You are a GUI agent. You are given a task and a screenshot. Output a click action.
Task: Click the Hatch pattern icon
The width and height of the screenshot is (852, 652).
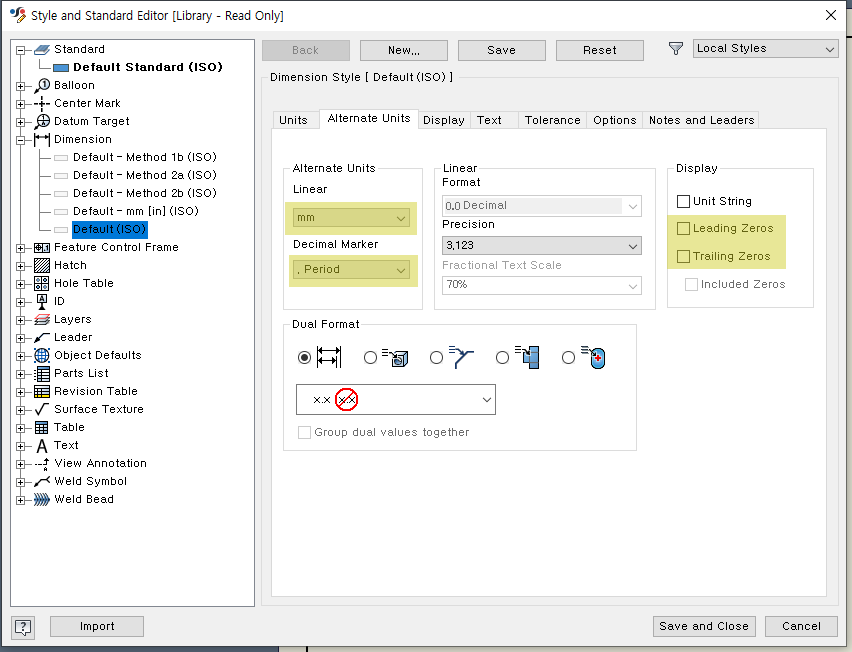[42, 265]
